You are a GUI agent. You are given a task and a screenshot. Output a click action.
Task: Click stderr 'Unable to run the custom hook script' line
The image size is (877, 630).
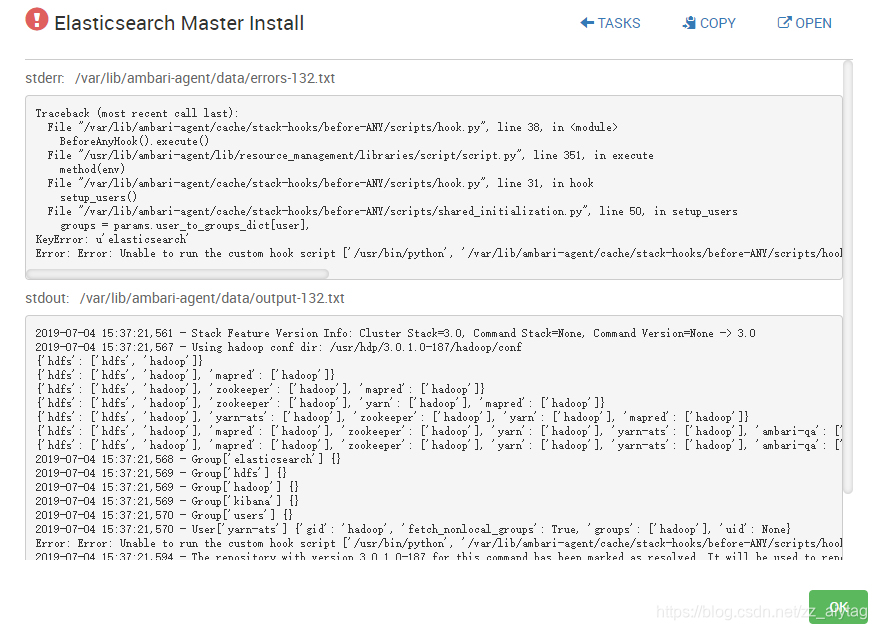click(438, 253)
